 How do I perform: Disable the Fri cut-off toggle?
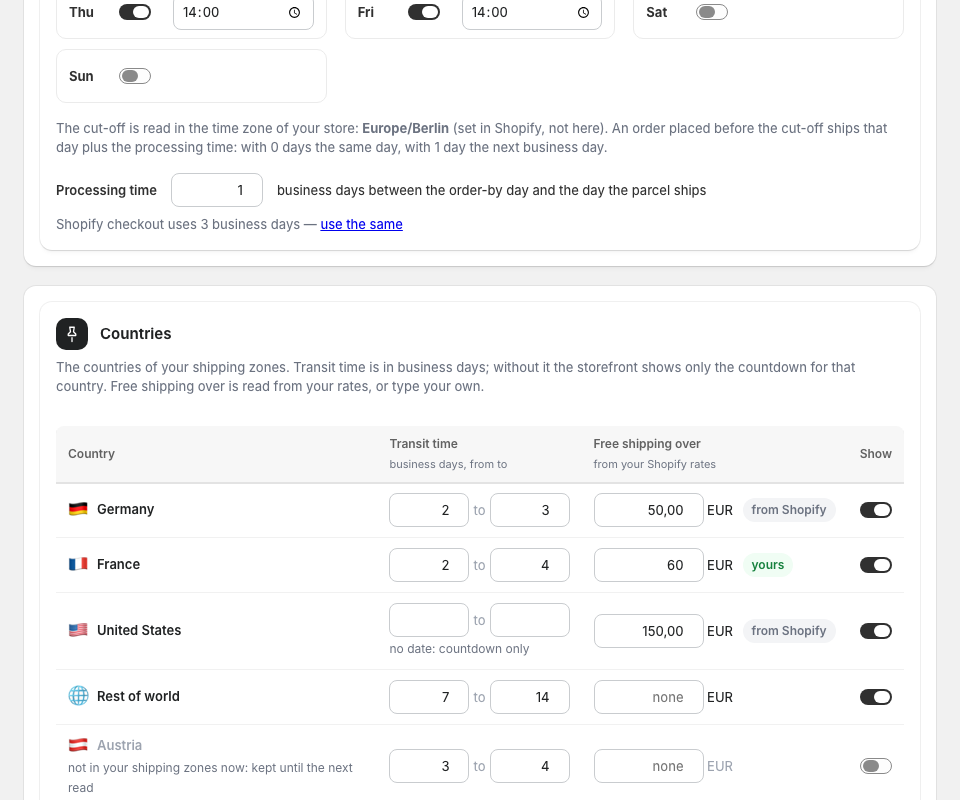[424, 12]
